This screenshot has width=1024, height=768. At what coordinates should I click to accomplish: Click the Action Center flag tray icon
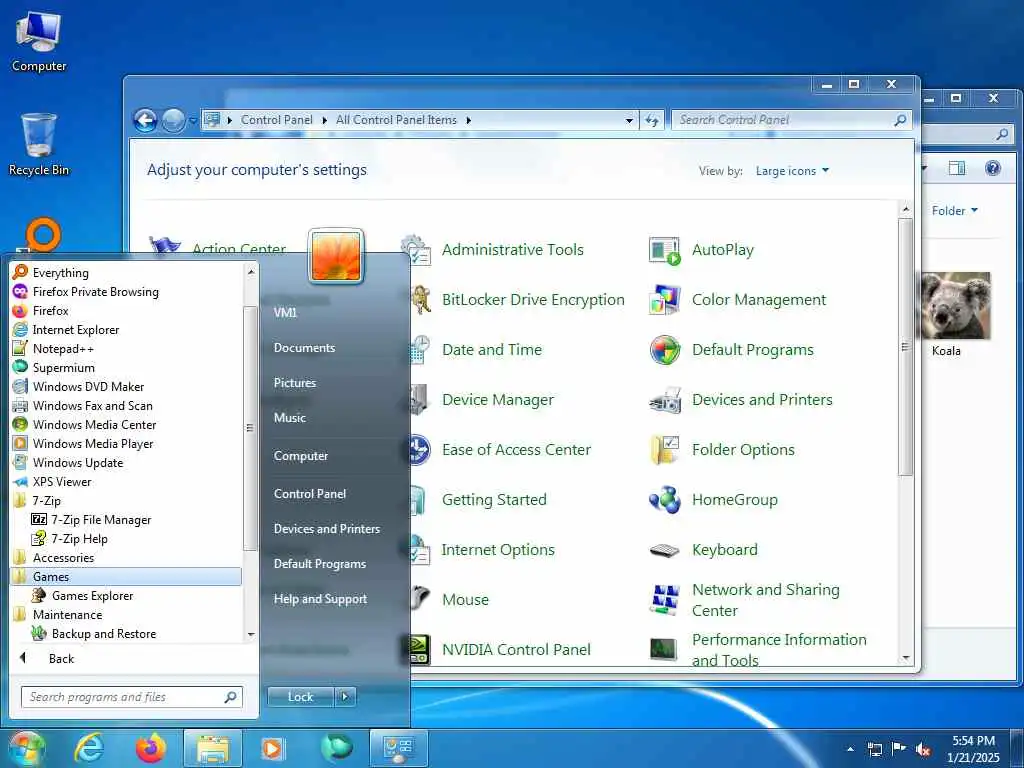[899, 749]
